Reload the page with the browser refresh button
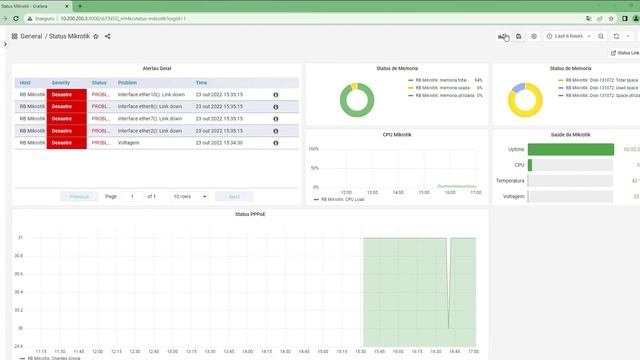 [x=16, y=18]
